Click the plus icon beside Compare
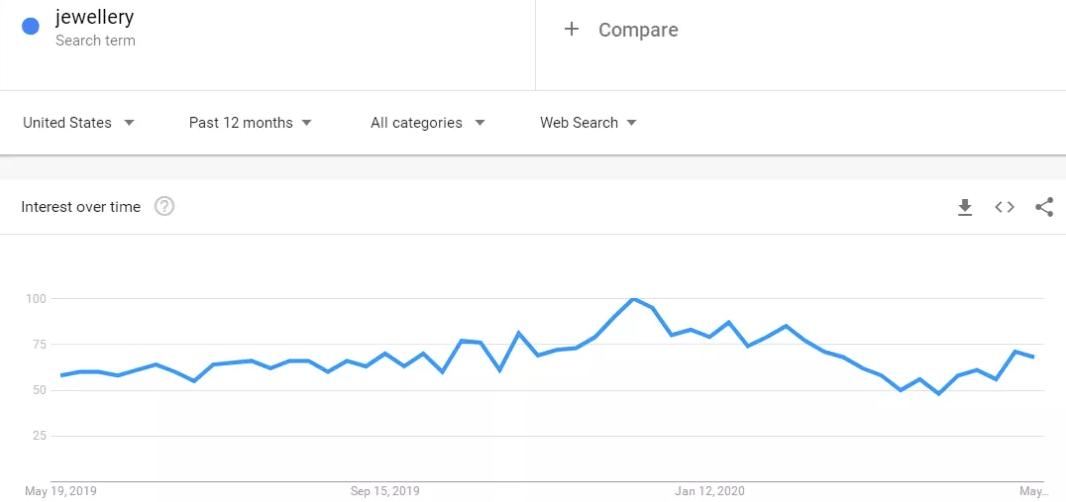 572,29
